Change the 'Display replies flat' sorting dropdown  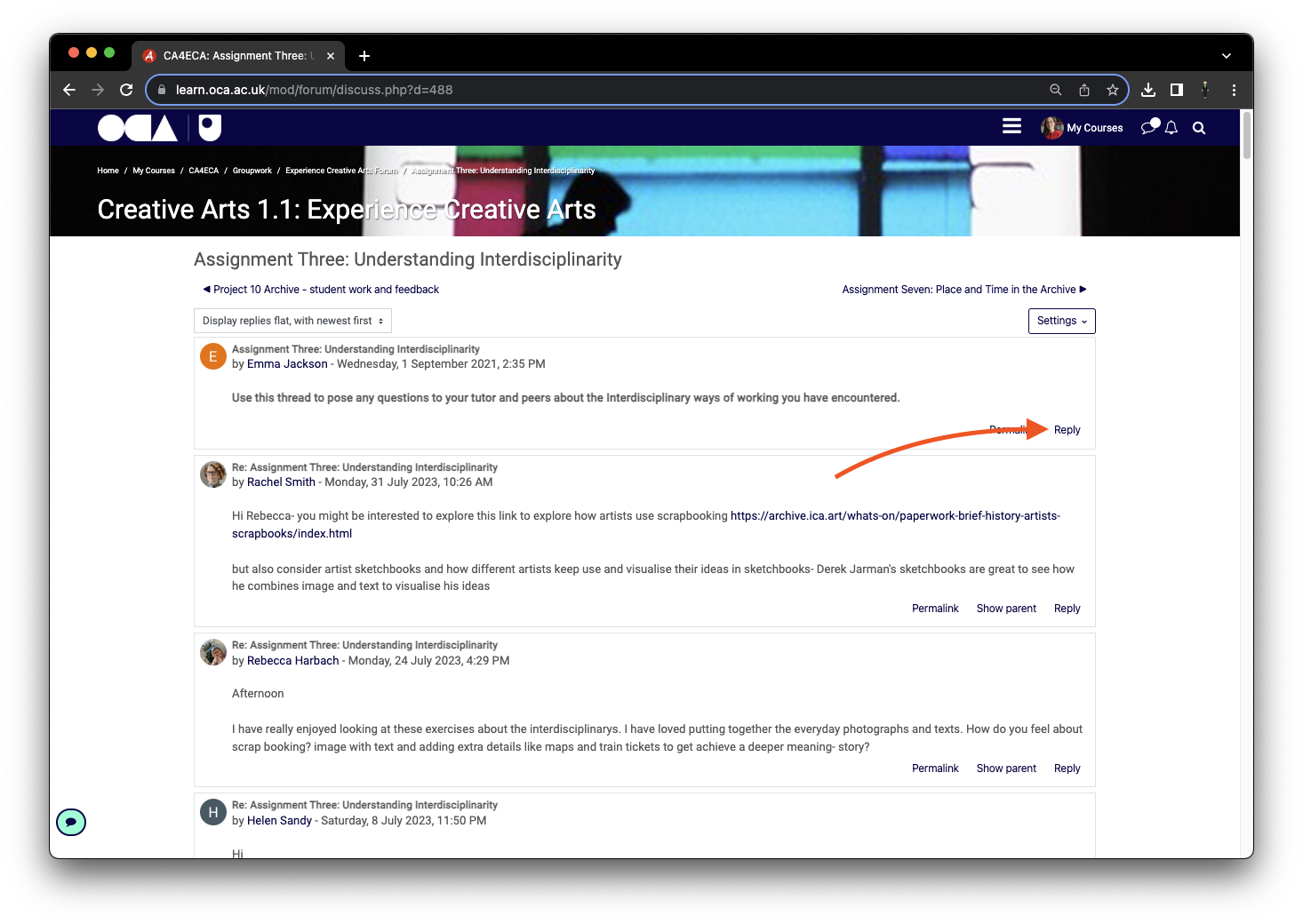click(x=292, y=321)
